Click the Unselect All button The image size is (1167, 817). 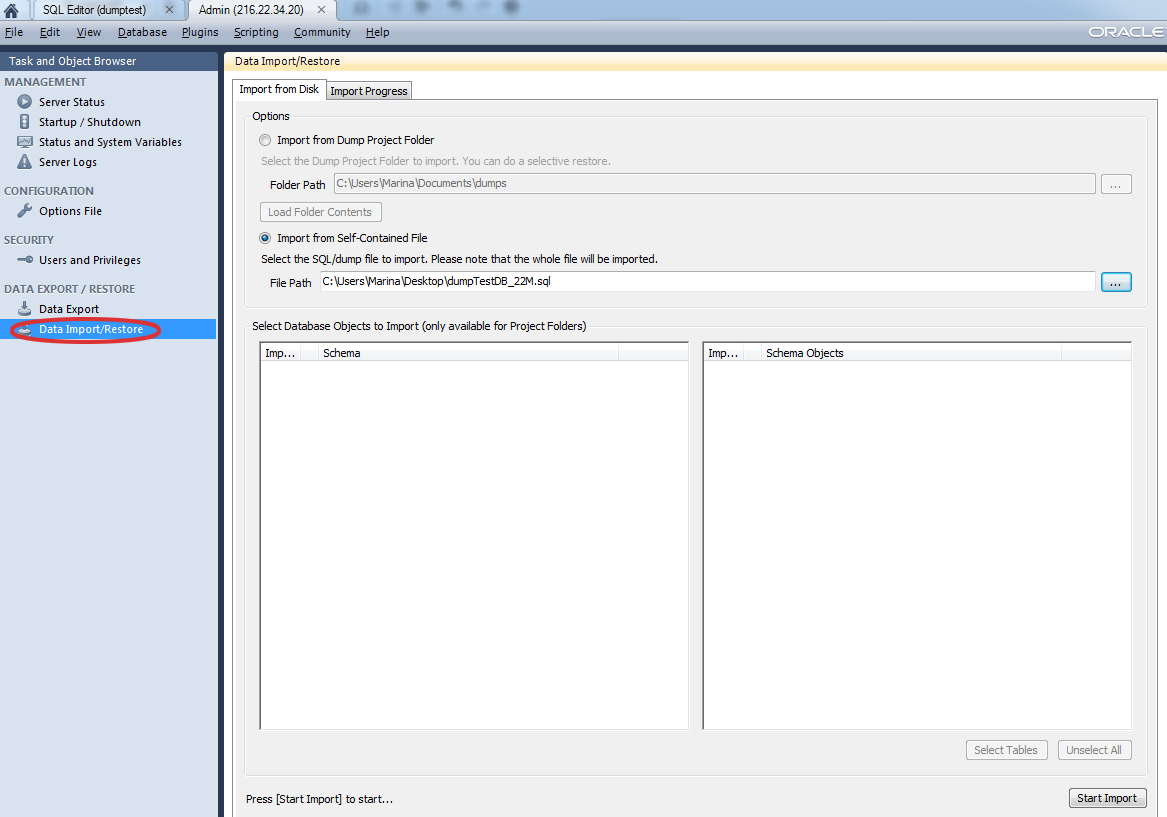pyautogui.click(x=1094, y=750)
